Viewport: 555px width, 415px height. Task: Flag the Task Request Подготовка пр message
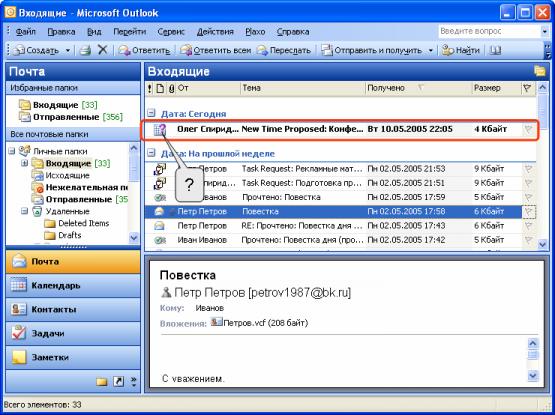coord(528,183)
